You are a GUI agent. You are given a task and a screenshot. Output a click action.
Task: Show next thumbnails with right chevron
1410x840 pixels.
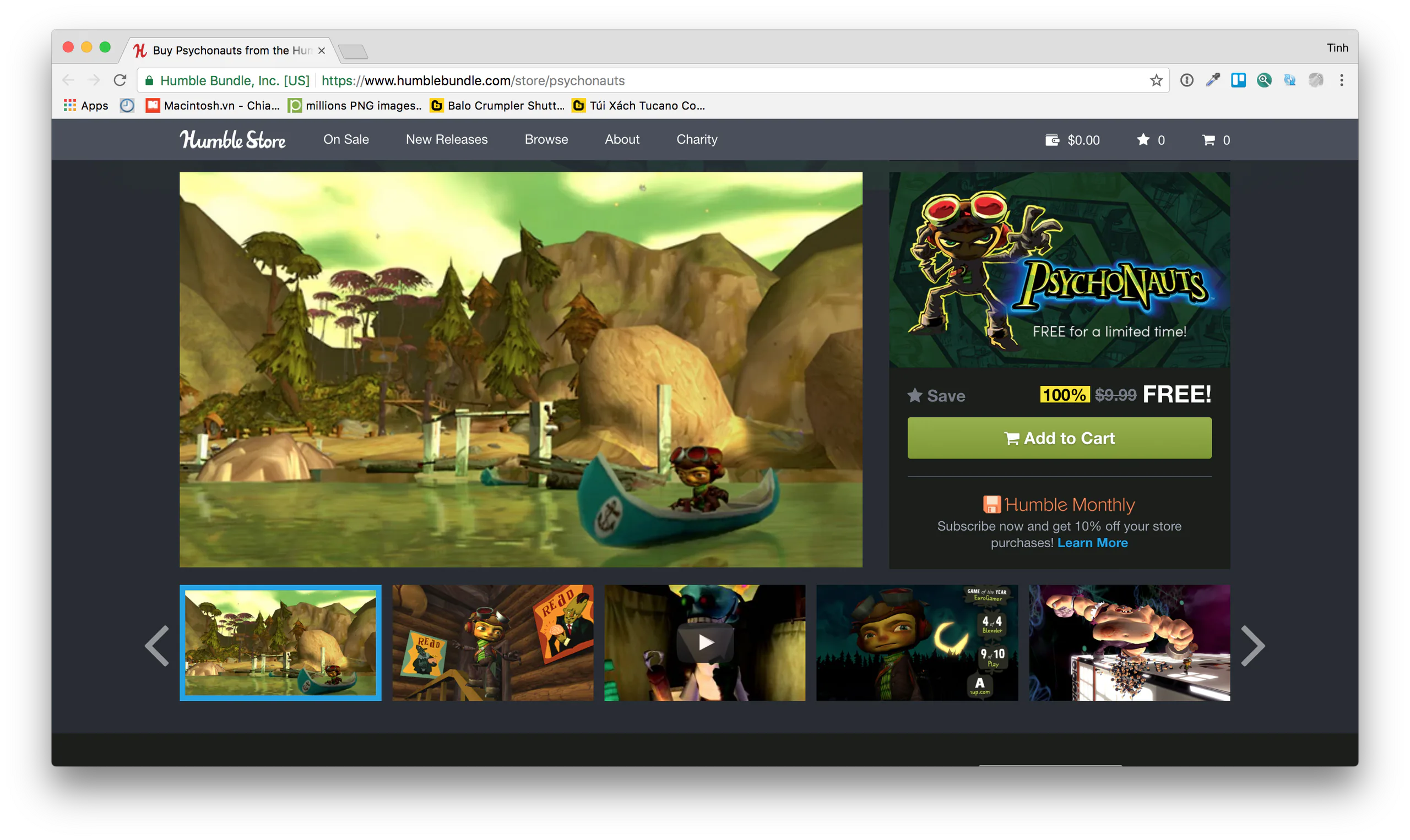[1252, 645]
